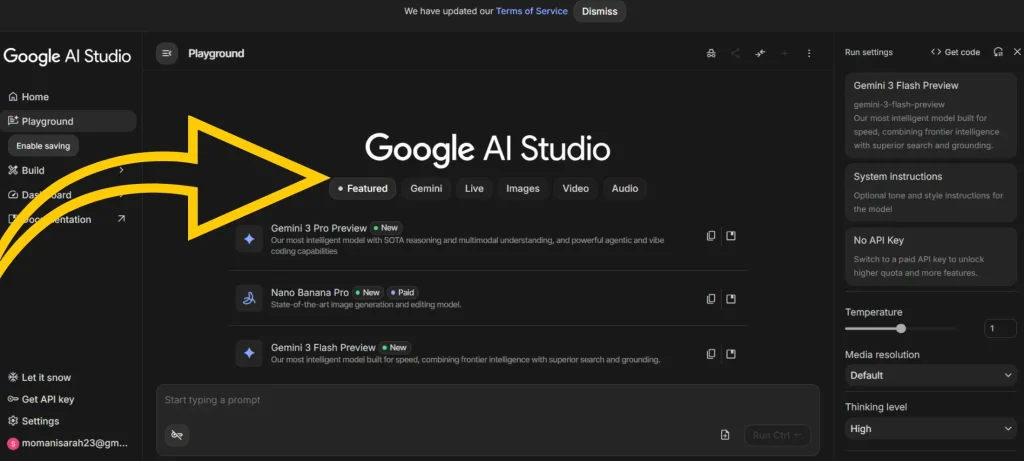Image resolution: width=1024 pixels, height=461 pixels.
Task: Click the Enable saving button
Action: (43, 146)
